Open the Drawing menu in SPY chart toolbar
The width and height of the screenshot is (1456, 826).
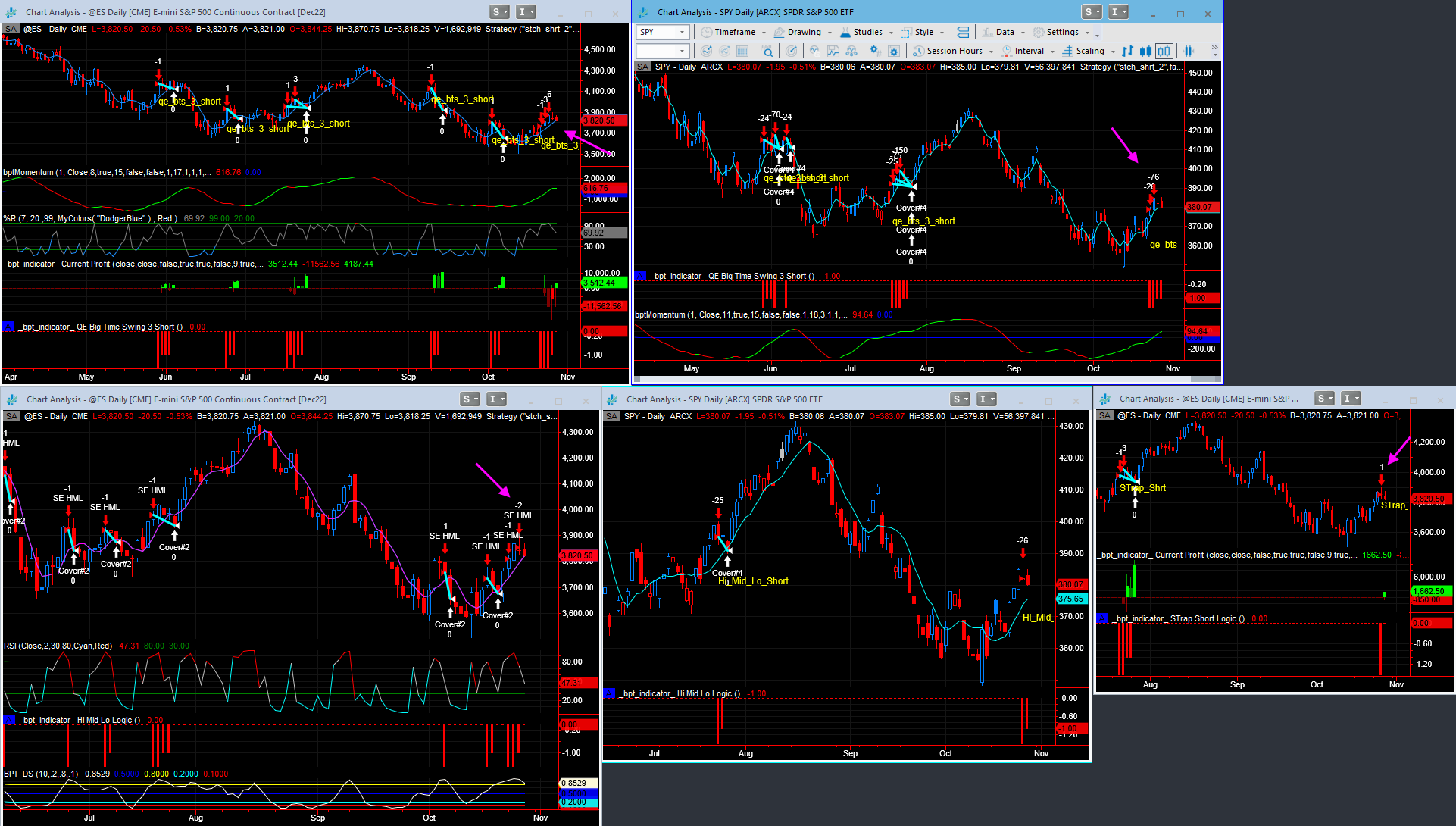point(802,32)
